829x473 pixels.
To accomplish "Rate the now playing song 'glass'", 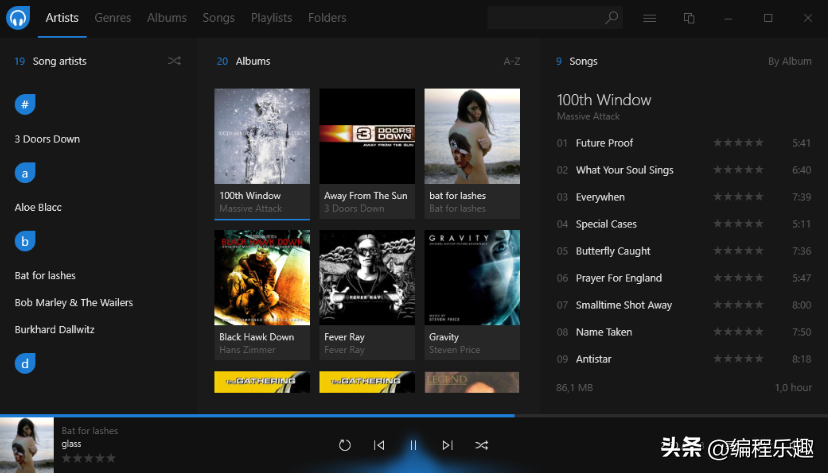I will pos(88,458).
